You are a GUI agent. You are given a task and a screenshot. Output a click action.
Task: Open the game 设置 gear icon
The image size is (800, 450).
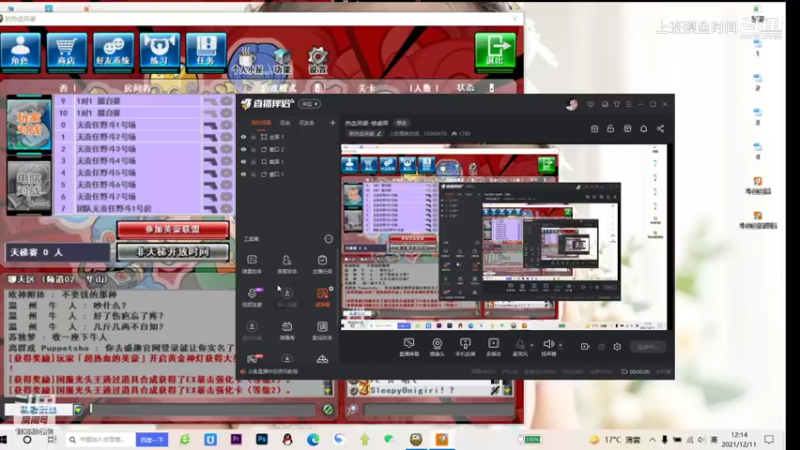click(317, 61)
